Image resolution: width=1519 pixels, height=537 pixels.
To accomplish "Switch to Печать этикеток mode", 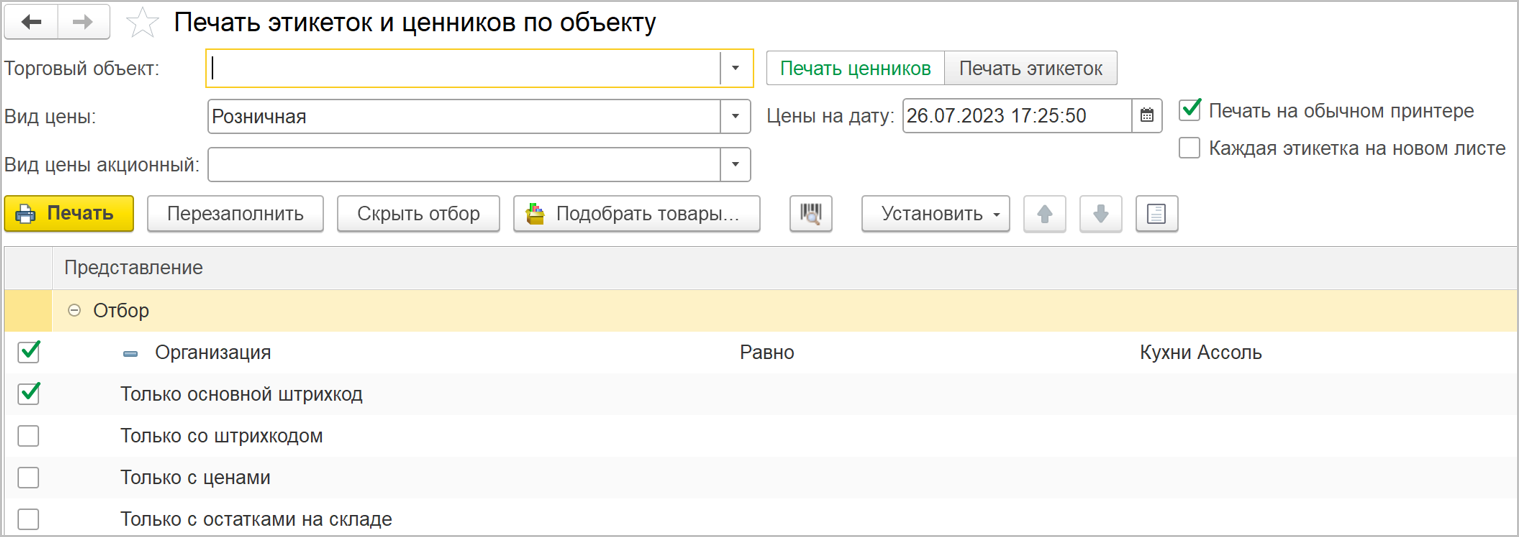I will click(x=1030, y=69).
